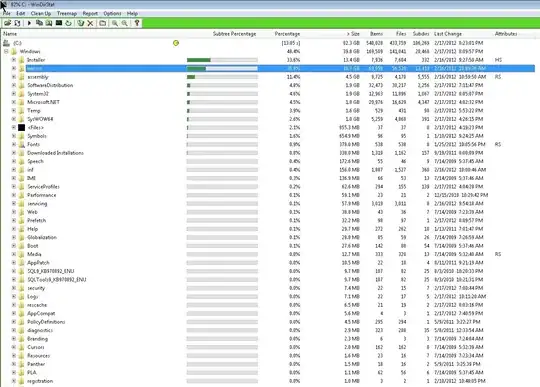
Task: Click the Copy Path toolbar icon
Action: pos(39,23)
